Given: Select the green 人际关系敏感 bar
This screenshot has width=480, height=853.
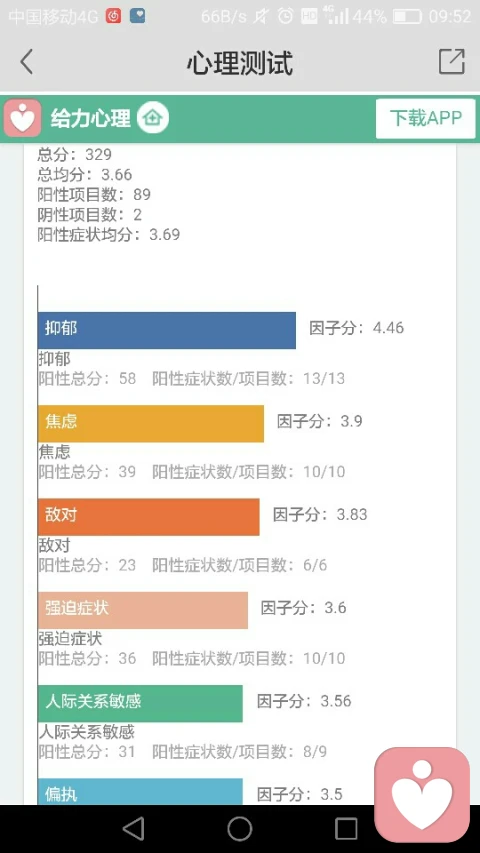Looking at the screenshot, I should click(x=140, y=703).
